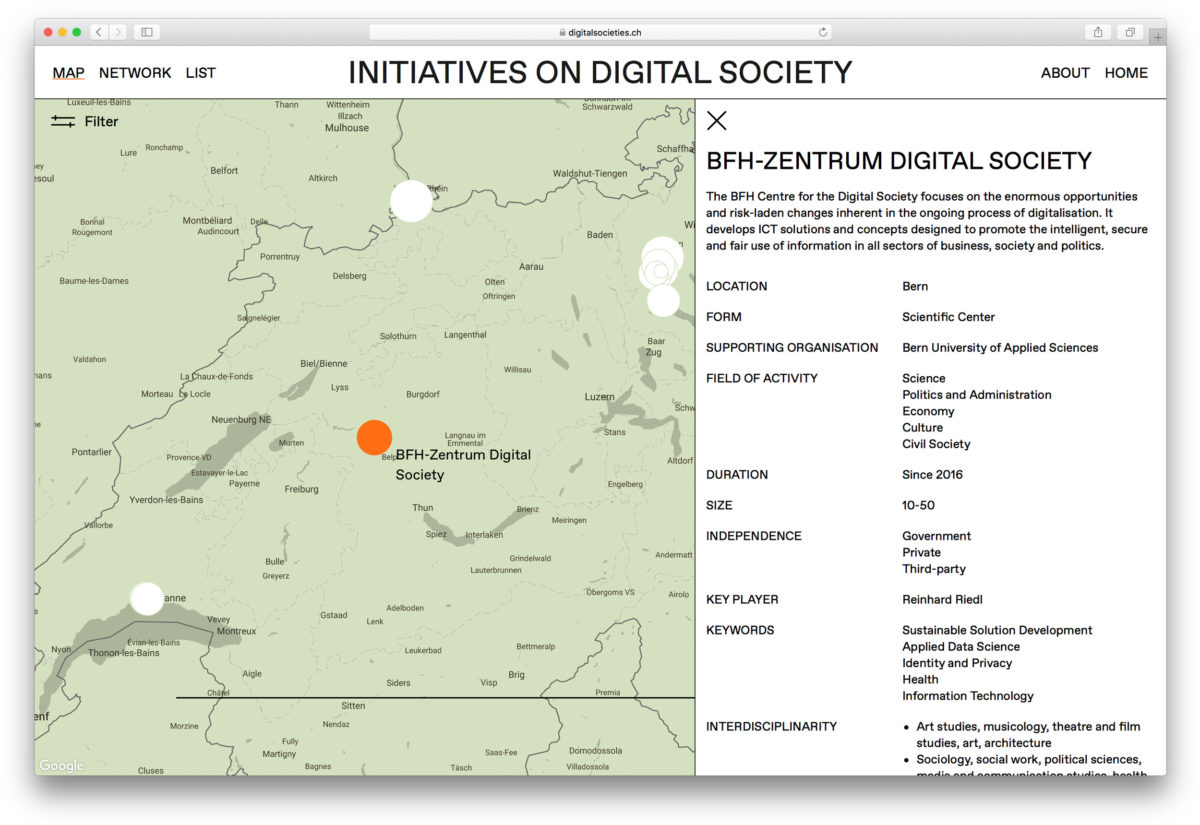The height and width of the screenshot is (825, 1200).
Task: Click the digitalsocieties.ch address bar
Action: coord(600,32)
